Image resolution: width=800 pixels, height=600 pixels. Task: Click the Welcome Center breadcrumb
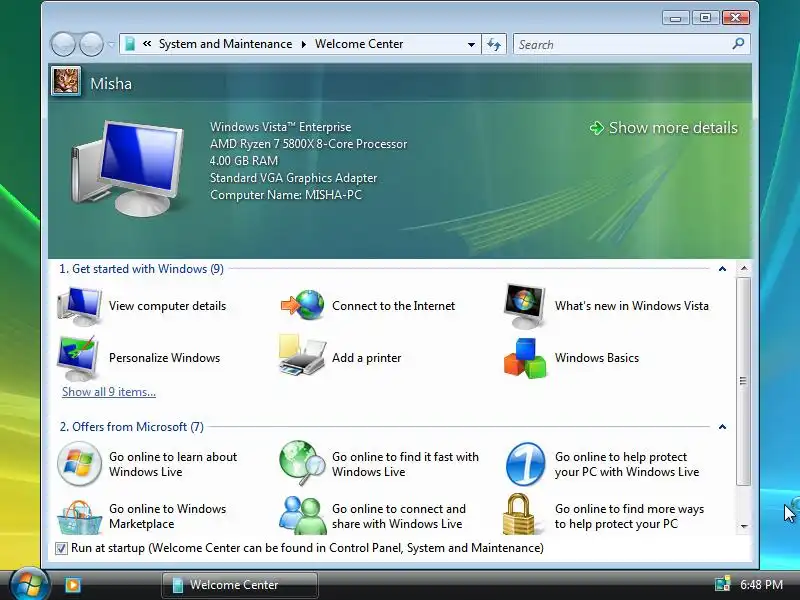[x=359, y=44]
